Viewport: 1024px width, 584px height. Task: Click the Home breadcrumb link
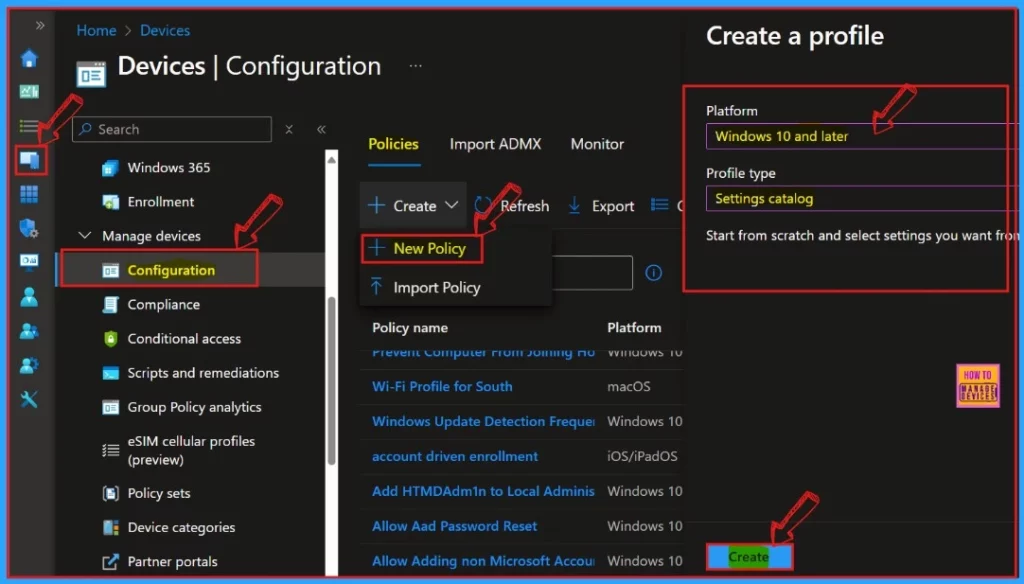(96, 31)
